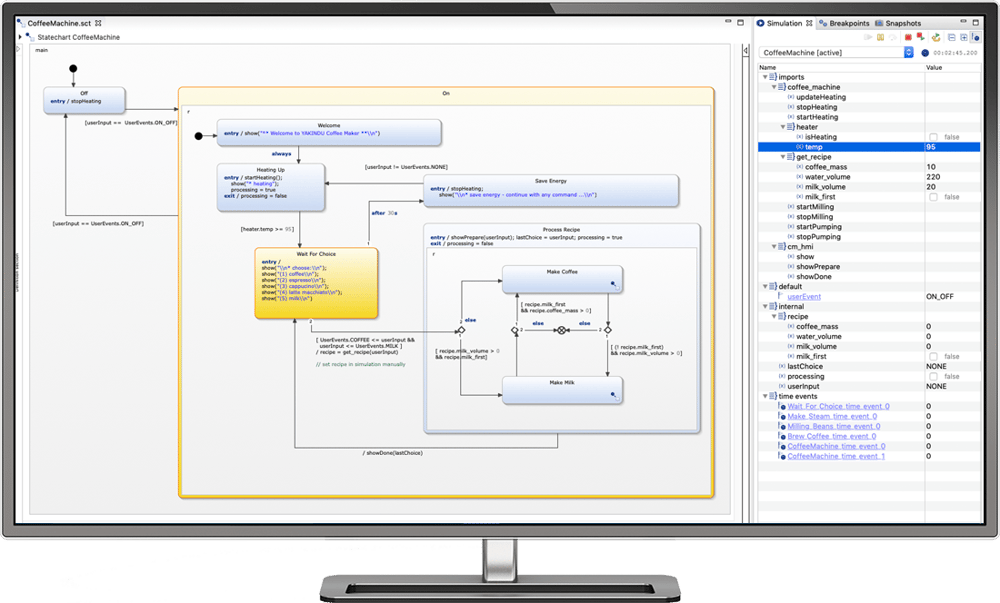Open the Make Milk submachine via its magnifier icon
This screenshot has width=1000, height=603.
coord(613,394)
